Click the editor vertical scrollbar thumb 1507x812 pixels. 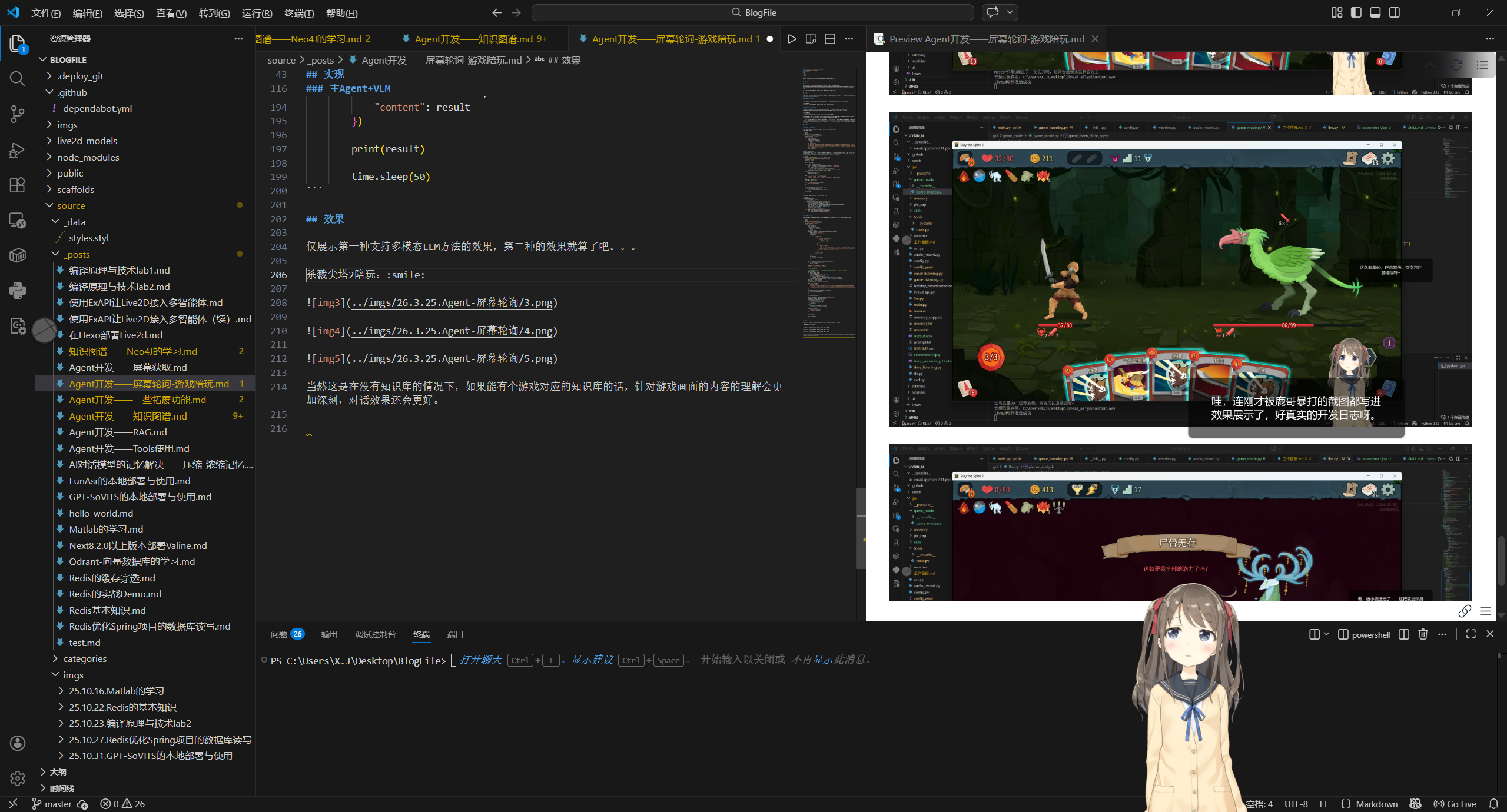tap(861, 528)
